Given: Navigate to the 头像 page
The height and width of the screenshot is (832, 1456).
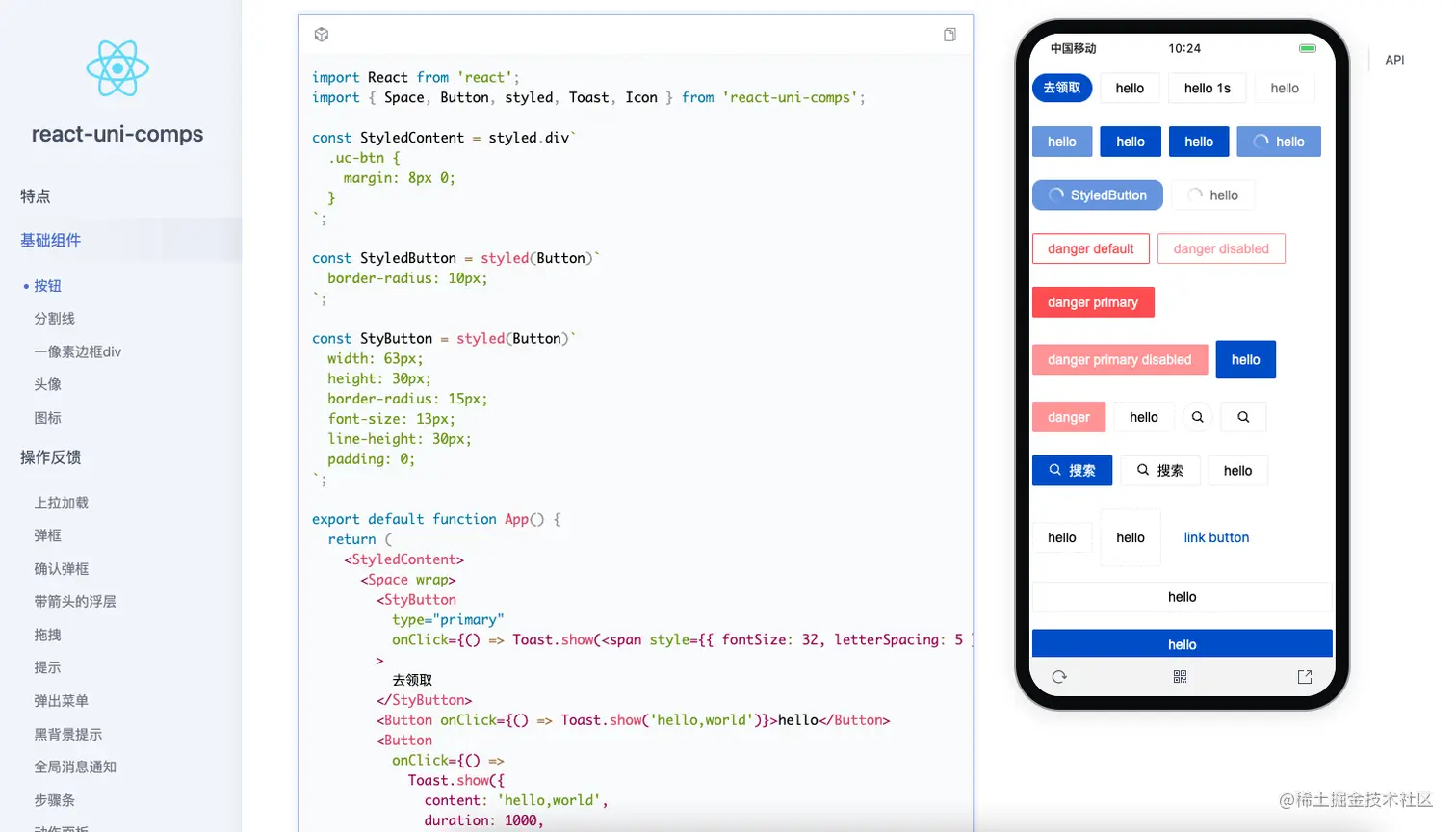Looking at the screenshot, I should tap(47, 385).
